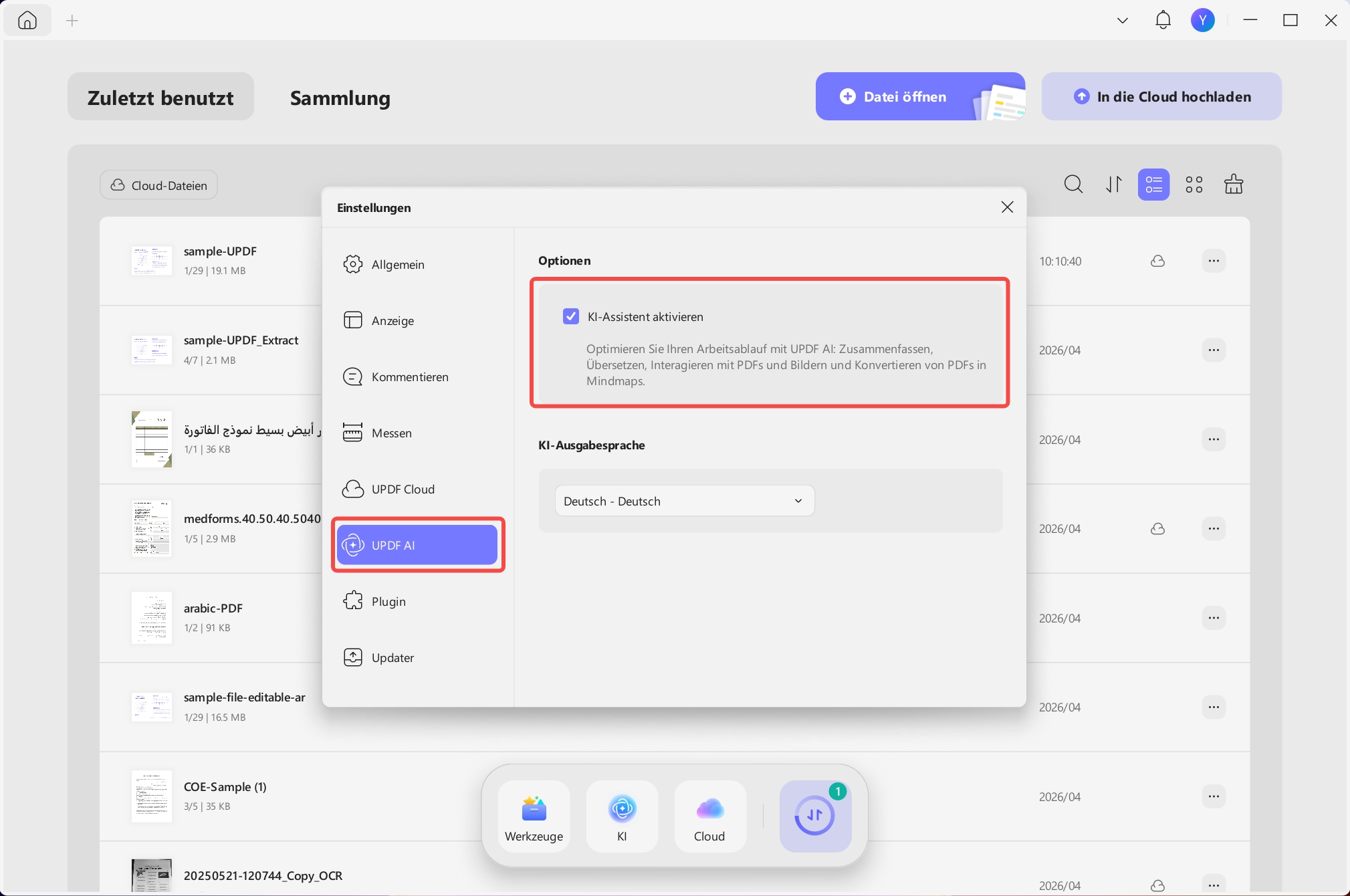Image resolution: width=1350 pixels, height=896 pixels.
Task: Open sample-file-editable-ar thumbnail
Action: (152, 707)
